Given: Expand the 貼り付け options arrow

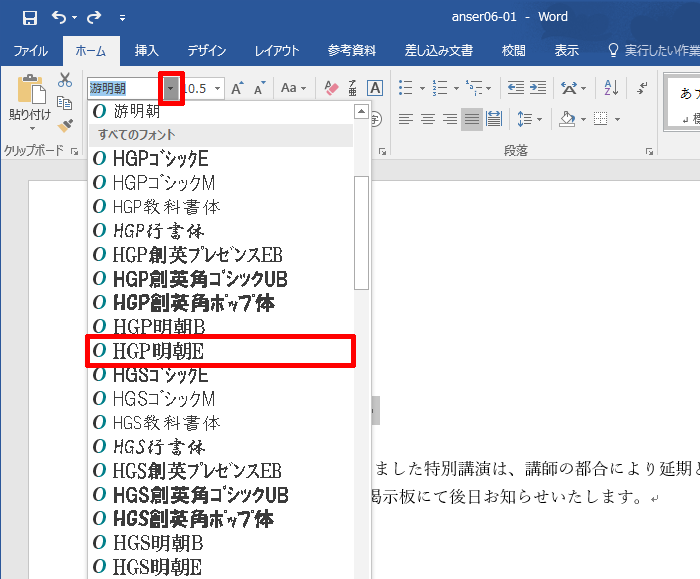Looking at the screenshot, I should tap(32, 129).
